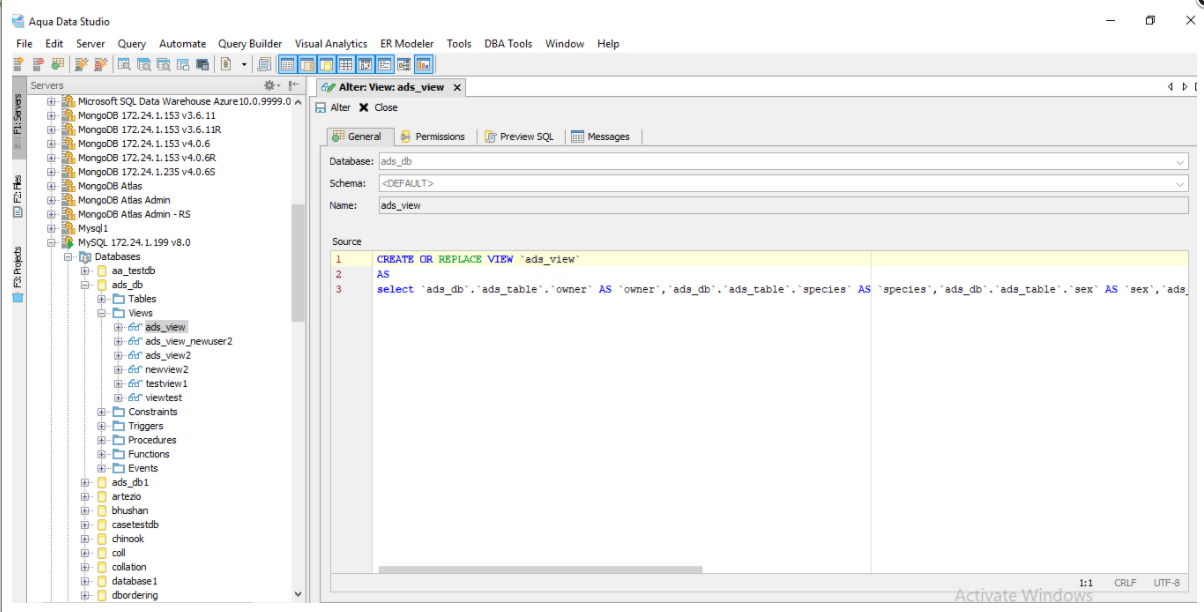Open the Database ads_db dropdown
The height and width of the screenshot is (612, 1204).
point(1181,162)
